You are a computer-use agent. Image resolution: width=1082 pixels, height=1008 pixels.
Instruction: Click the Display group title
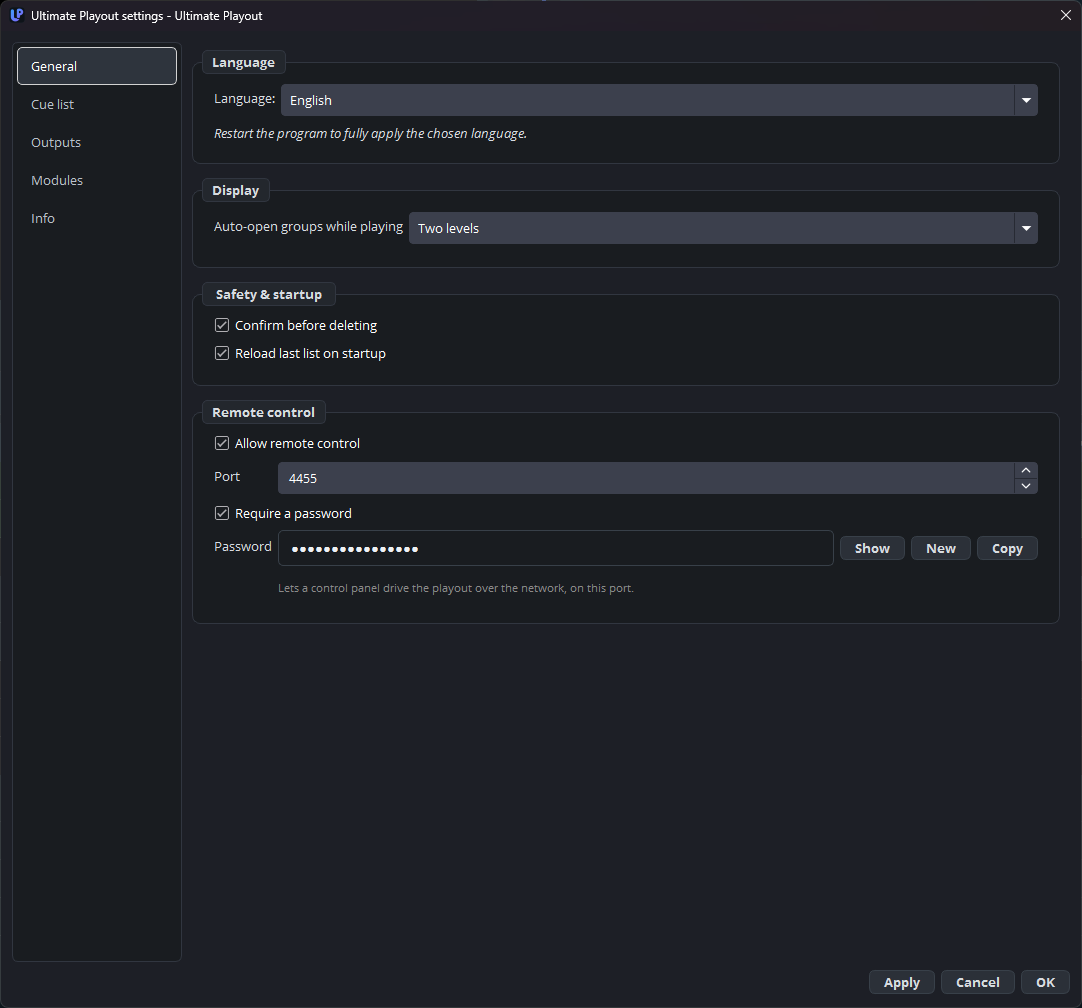(235, 190)
